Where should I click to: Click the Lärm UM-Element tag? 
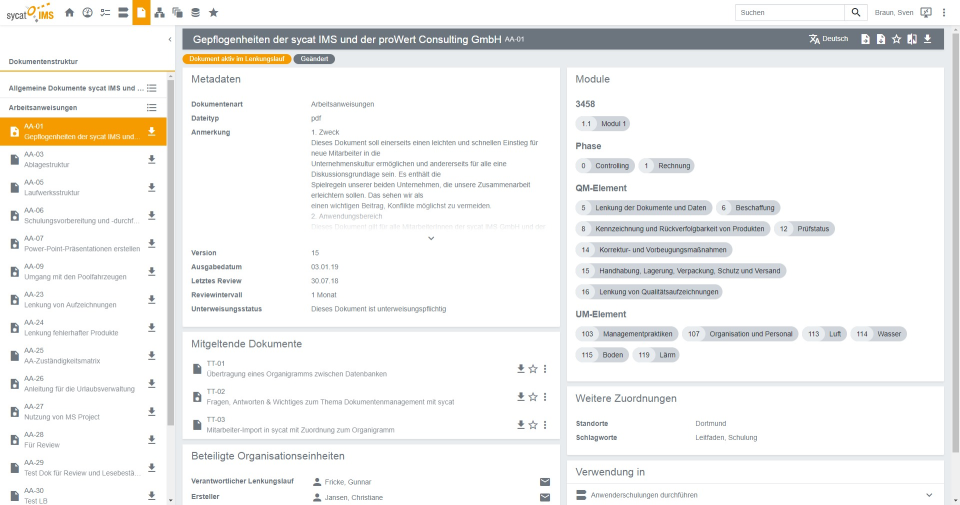coord(656,355)
